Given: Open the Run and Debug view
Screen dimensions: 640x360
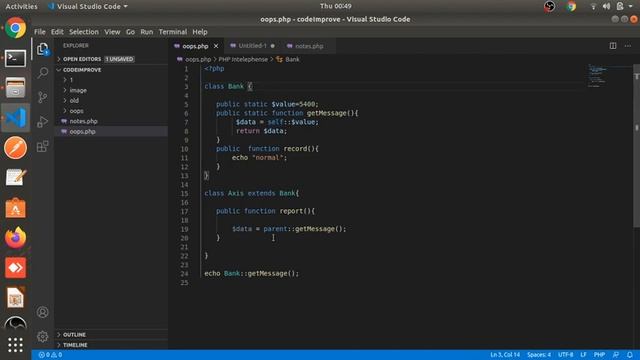Looking at the screenshot, I should pos(42,122).
